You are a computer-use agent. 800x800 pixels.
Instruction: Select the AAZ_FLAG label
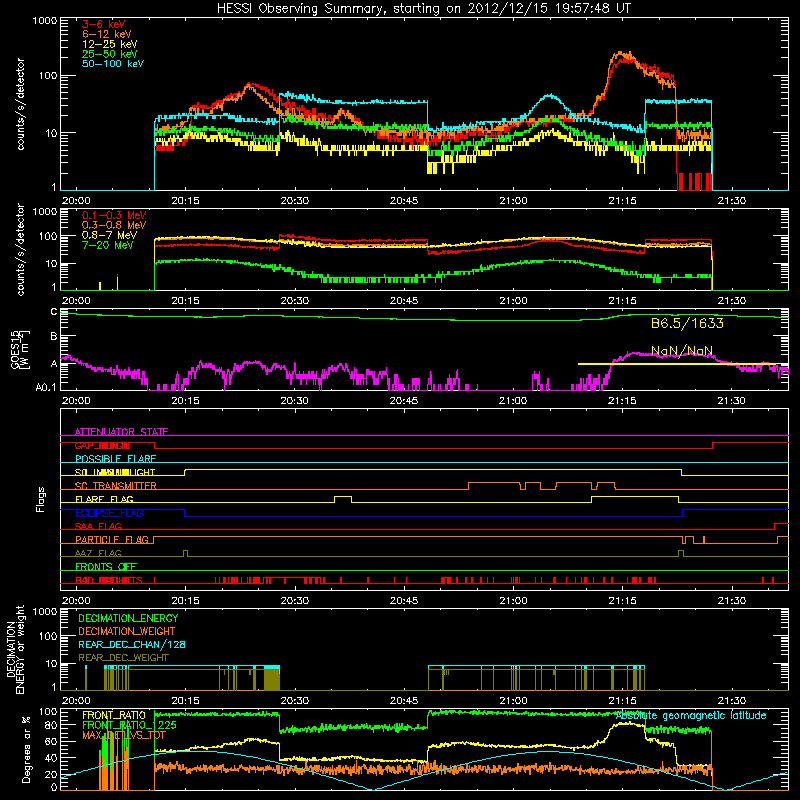pyautogui.click(x=98, y=553)
